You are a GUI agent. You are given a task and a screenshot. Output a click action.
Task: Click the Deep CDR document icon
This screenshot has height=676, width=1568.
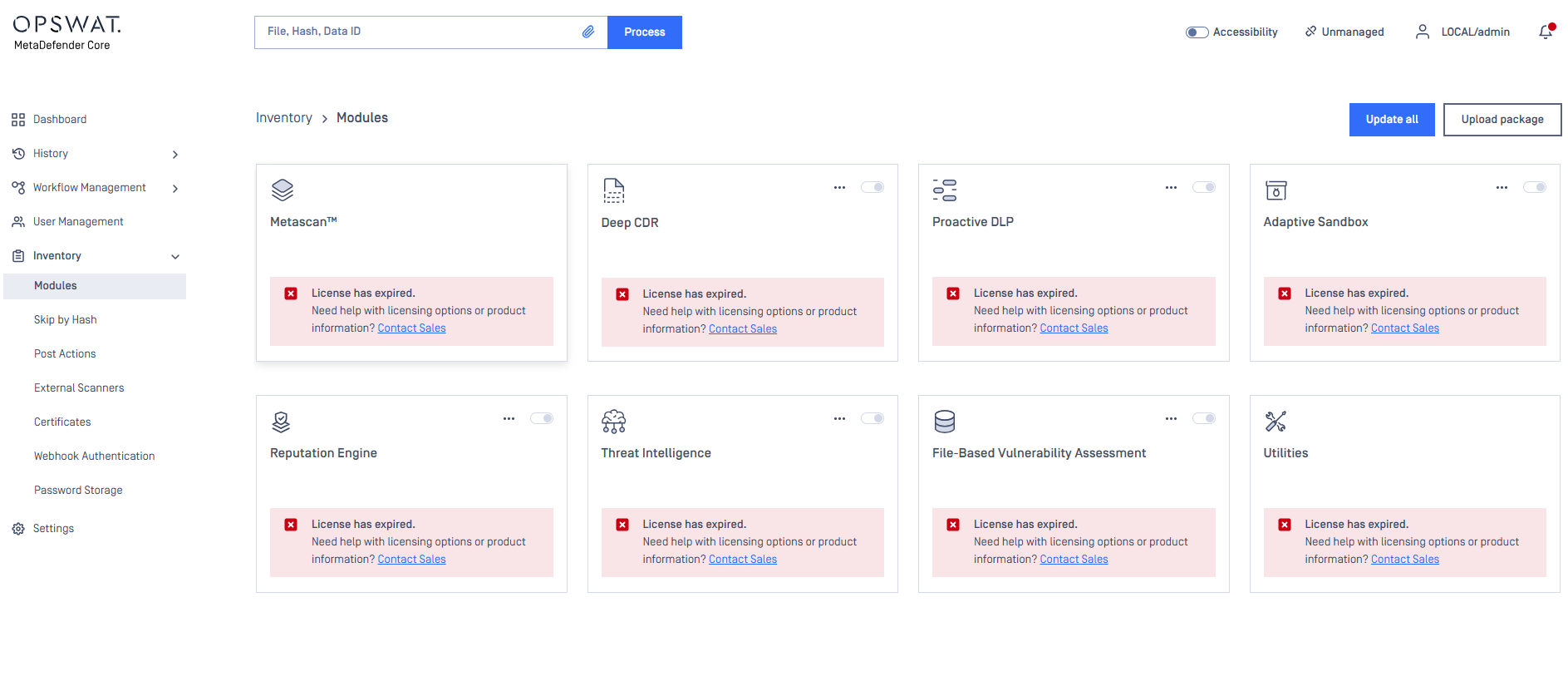pyautogui.click(x=613, y=190)
